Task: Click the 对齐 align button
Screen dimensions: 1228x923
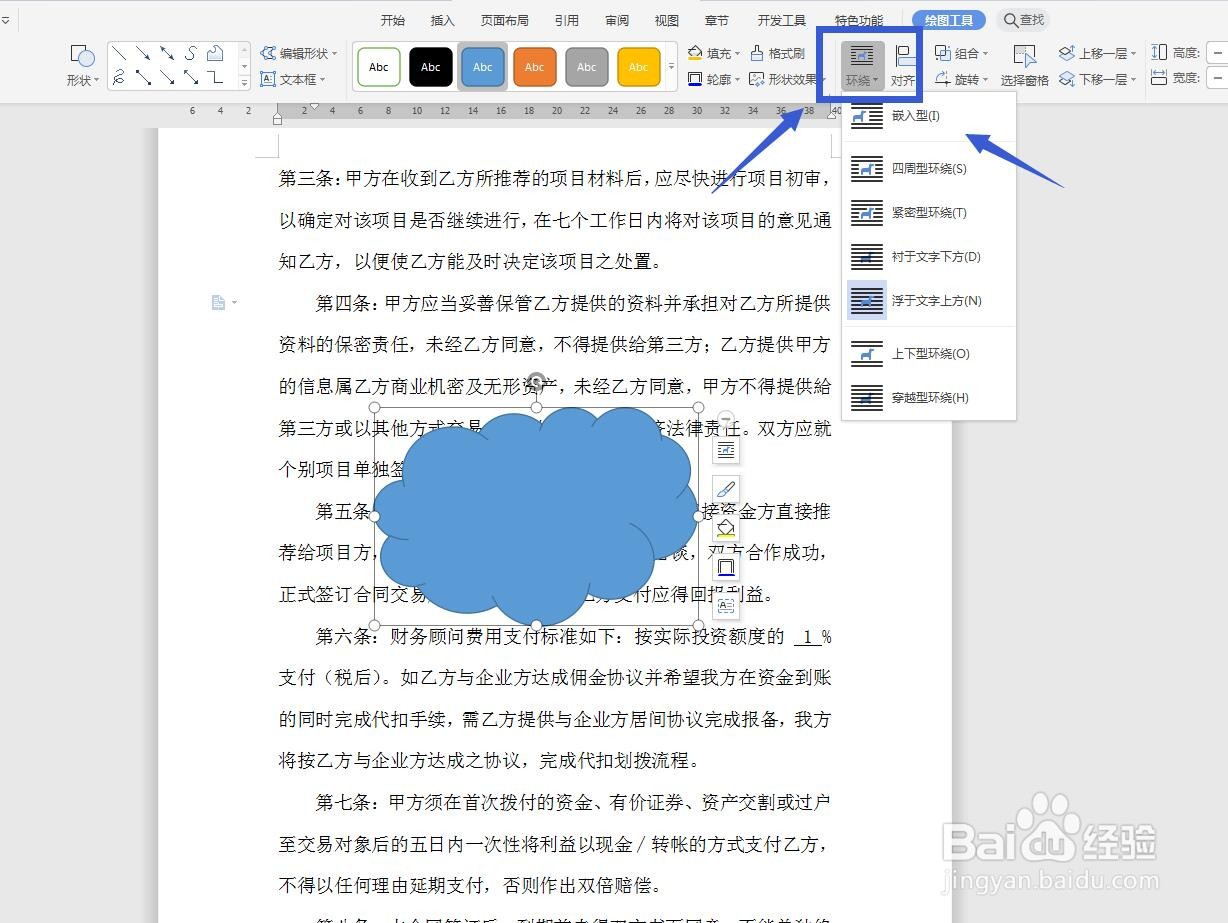Action: point(903,66)
